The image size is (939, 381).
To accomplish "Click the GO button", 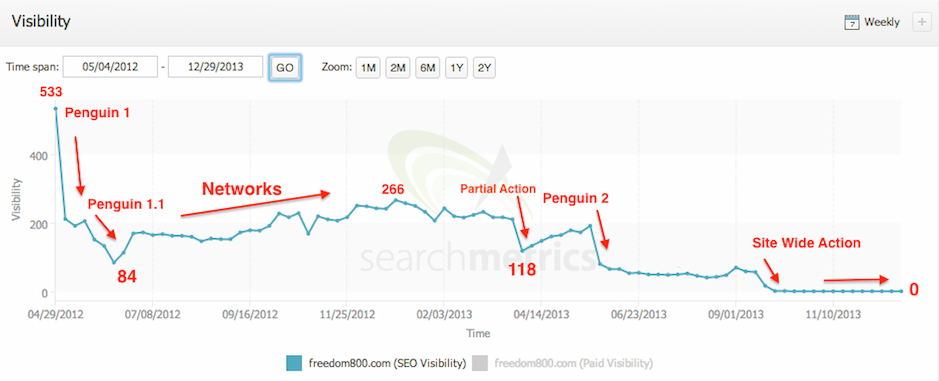I will (284, 67).
